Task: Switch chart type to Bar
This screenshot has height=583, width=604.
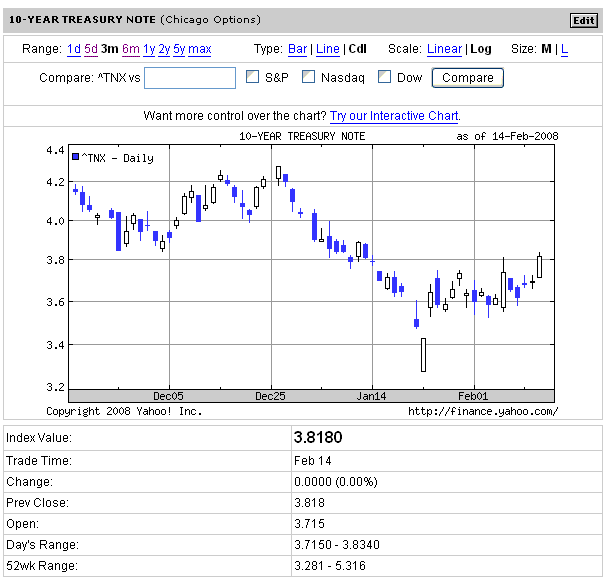Action: tap(297, 49)
